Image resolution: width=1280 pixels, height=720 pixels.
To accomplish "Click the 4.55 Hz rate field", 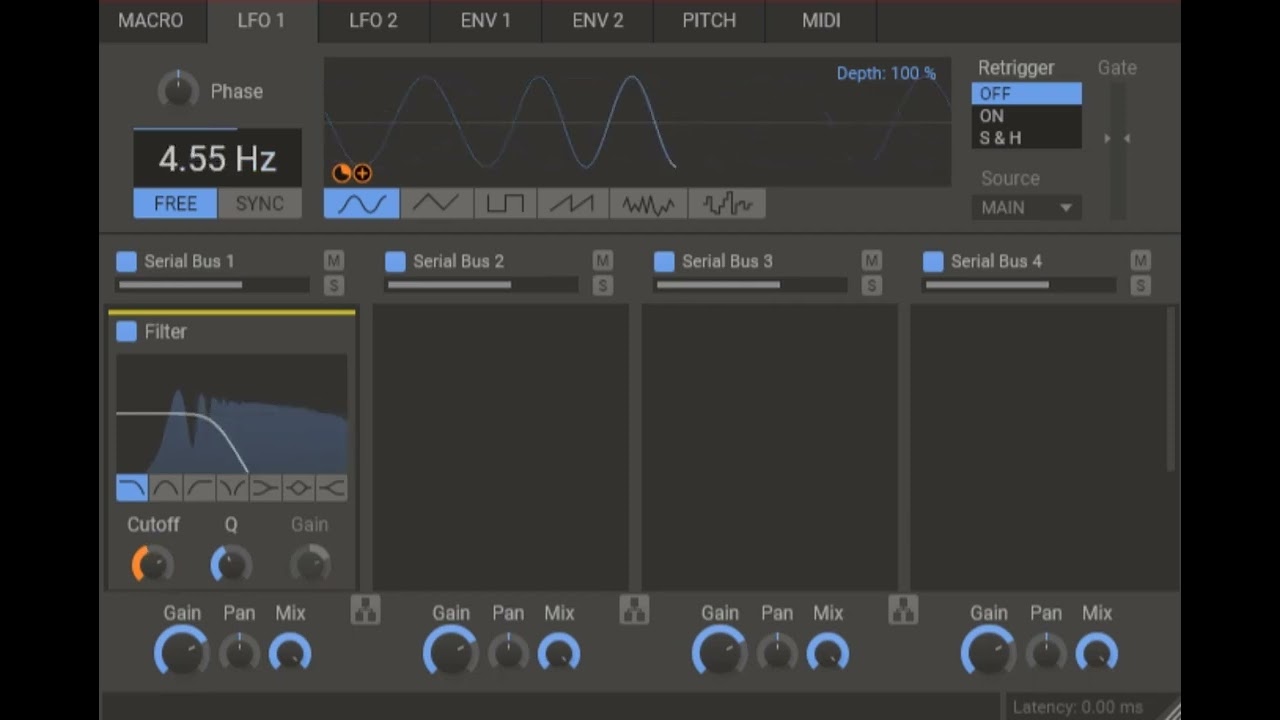I will point(217,158).
